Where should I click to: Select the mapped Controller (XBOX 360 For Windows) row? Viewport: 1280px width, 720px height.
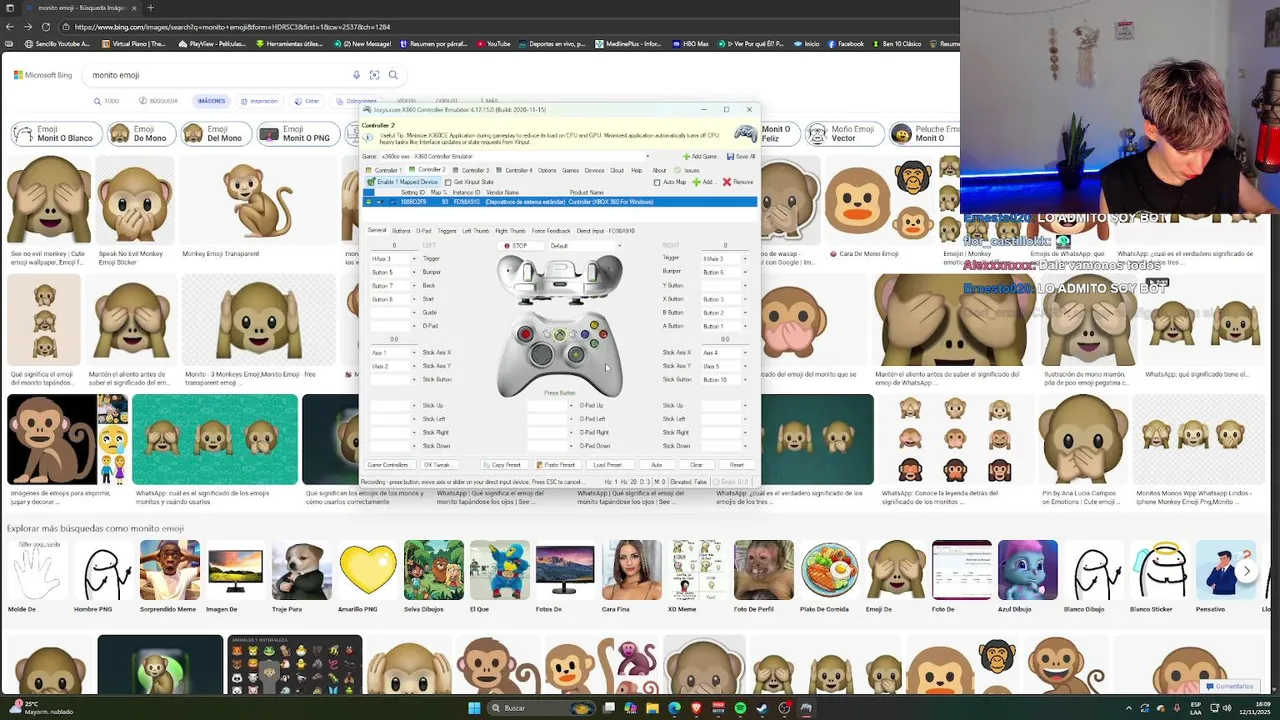(560, 202)
